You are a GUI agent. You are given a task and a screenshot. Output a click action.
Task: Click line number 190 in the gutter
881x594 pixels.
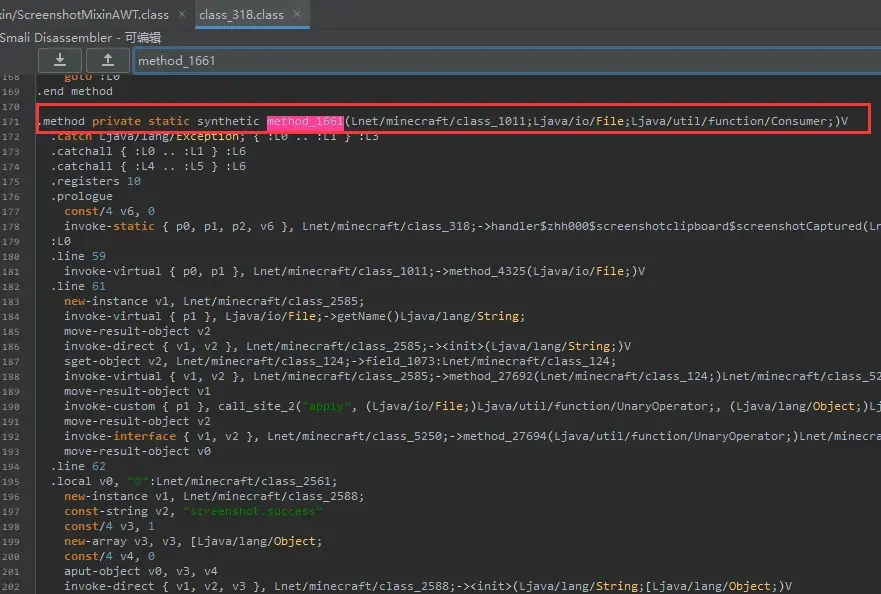[11, 407]
